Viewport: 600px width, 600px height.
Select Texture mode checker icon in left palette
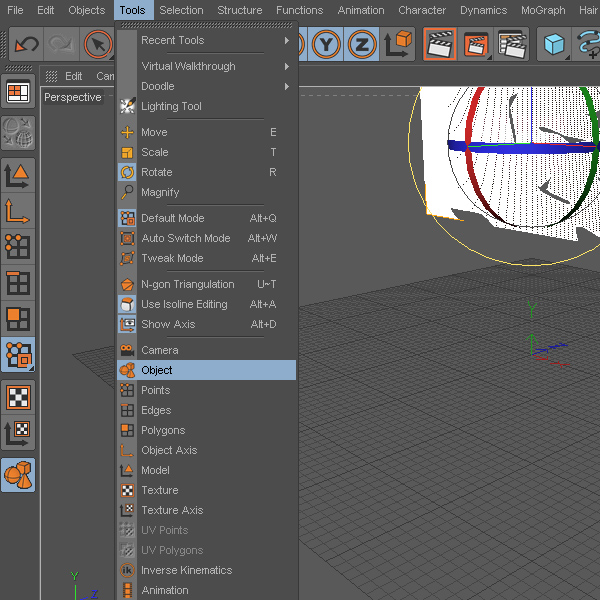point(18,397)
